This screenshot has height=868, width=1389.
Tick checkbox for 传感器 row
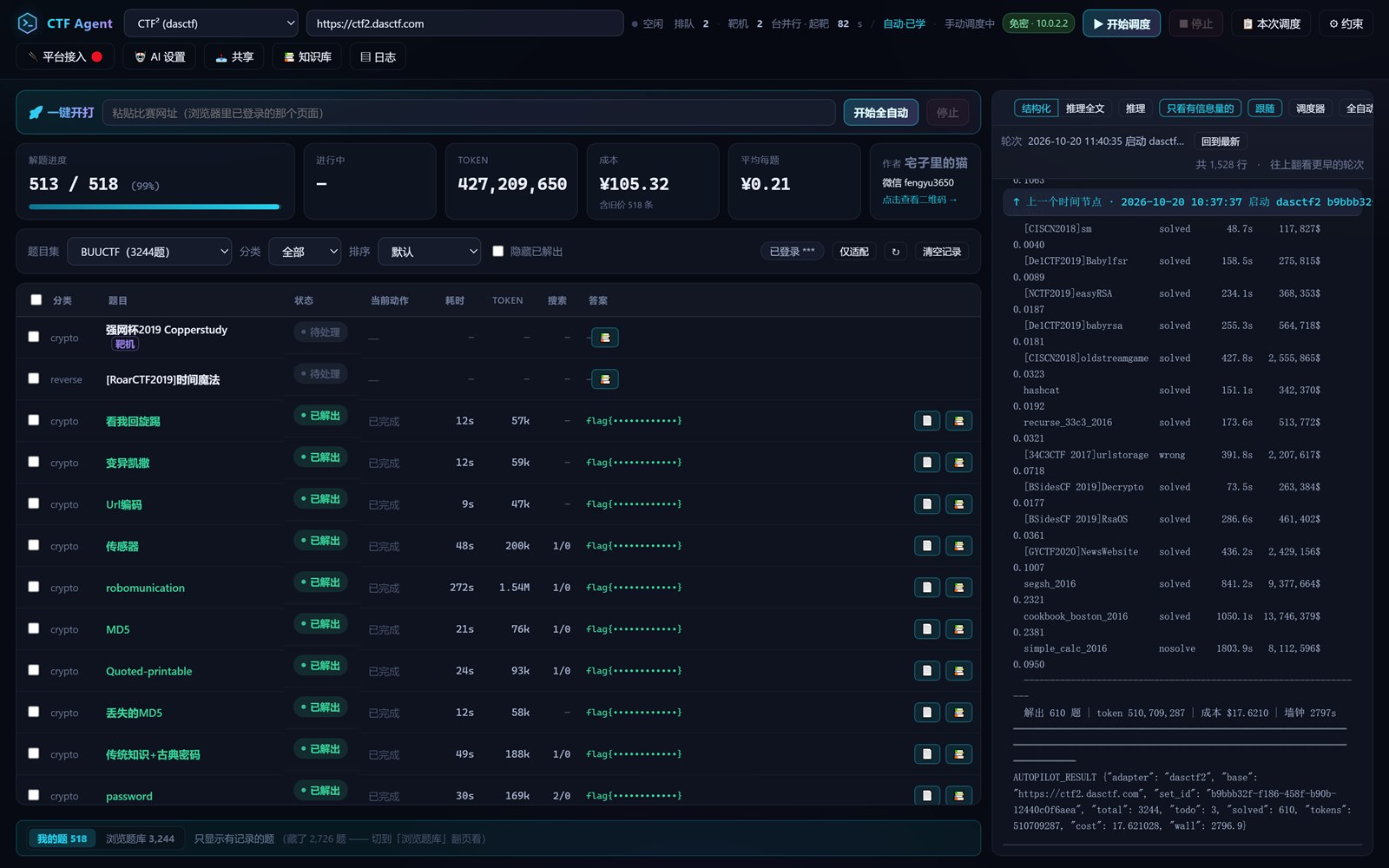[34, 545]
